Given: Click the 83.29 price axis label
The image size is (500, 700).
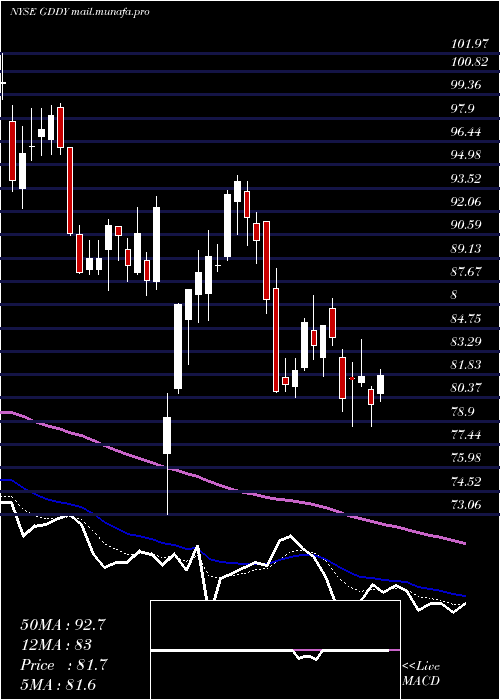Looking at the screenshot, I should click(466, 342).
